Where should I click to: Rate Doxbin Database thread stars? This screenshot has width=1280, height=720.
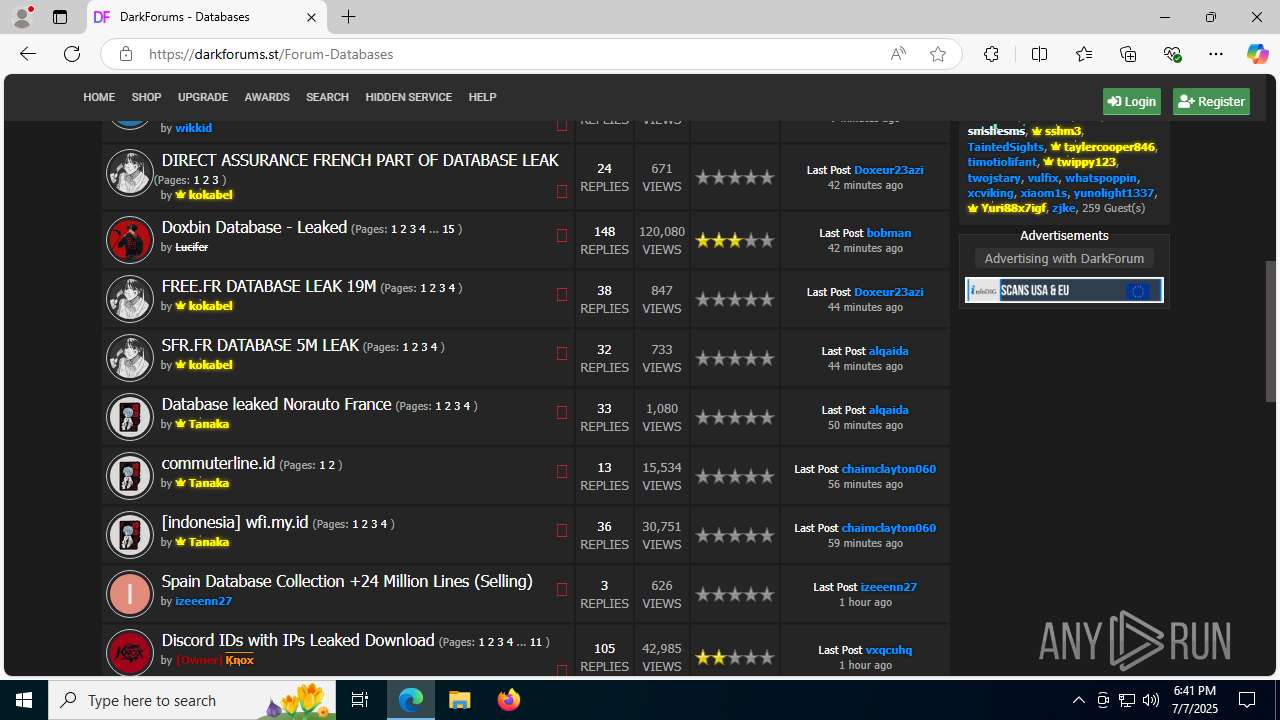(735, 240)
